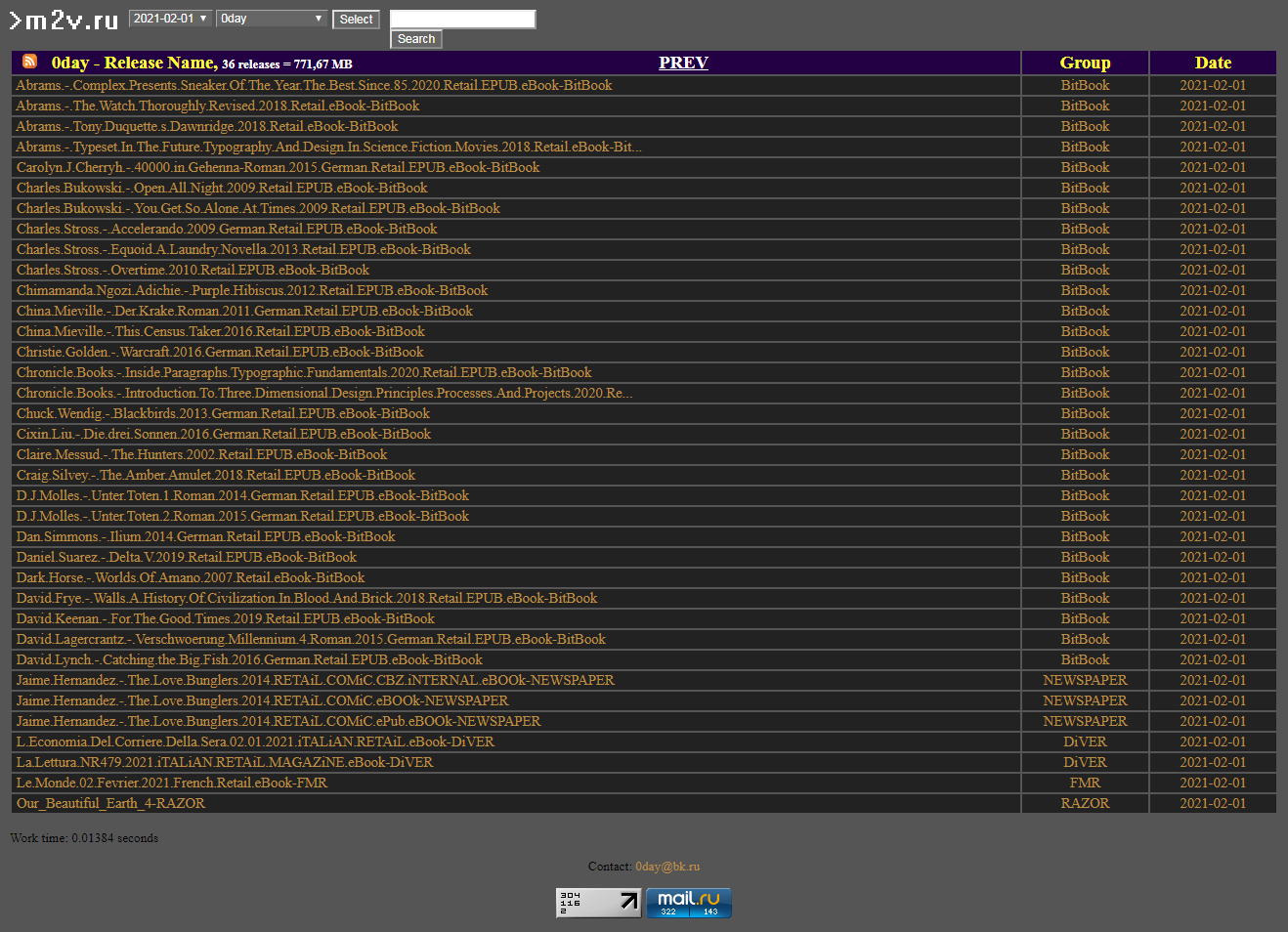Open Dark Horse Worlds Of Amano release
The width and height of the screenshot is (1288, 932).
tap(191, 577)
